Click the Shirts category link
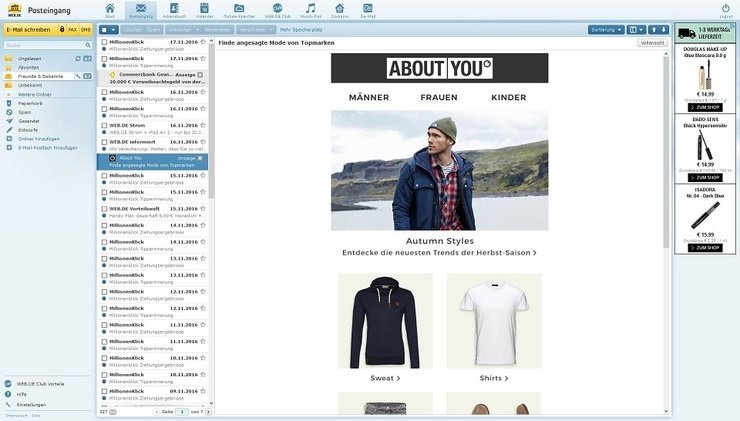Screen dimensions: 740x421 tap(494, 378)
